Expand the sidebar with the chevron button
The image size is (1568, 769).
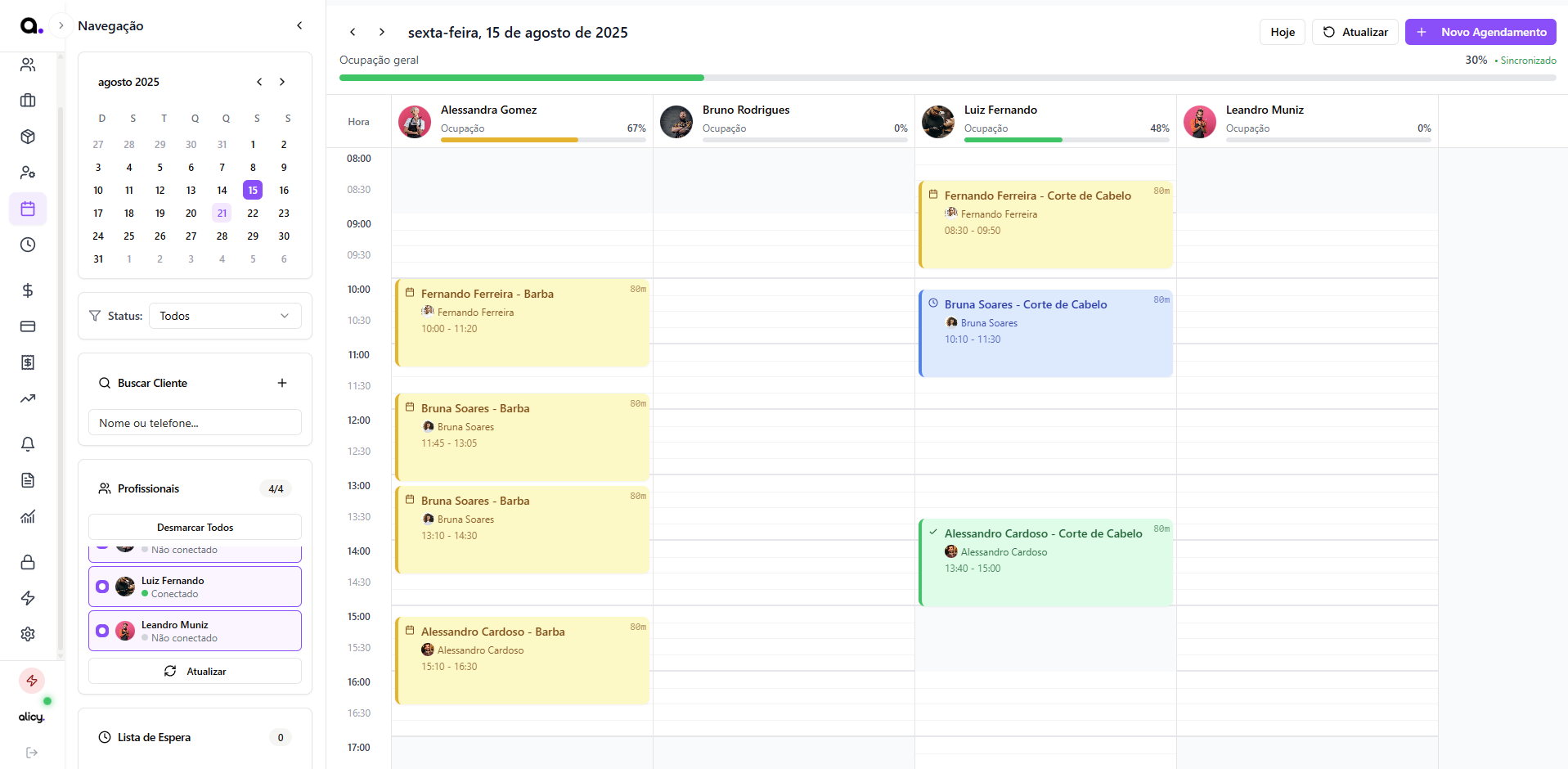pyautogui.click(x=61, y=25)
